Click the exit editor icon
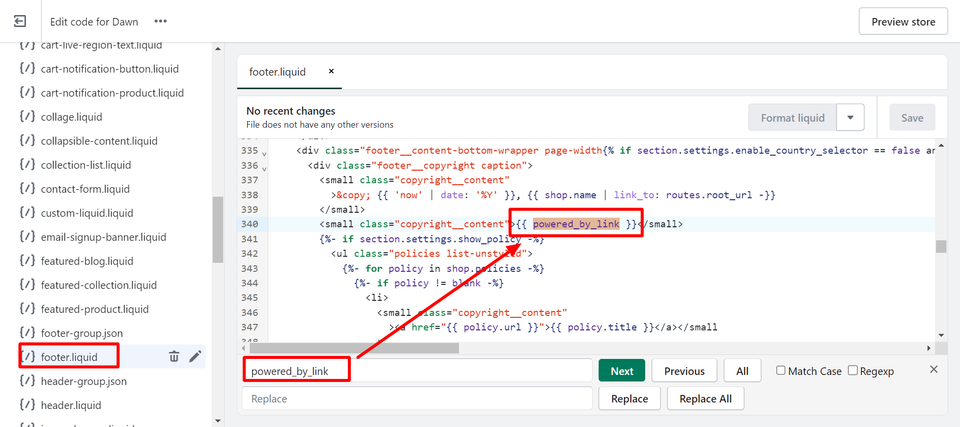The height and width of the screenshot is (427, 960). (20, 21)
